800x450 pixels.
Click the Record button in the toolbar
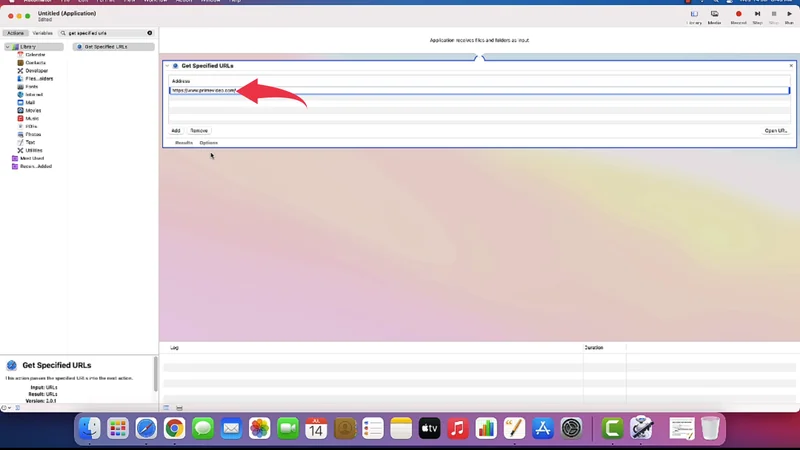[738, 15]
